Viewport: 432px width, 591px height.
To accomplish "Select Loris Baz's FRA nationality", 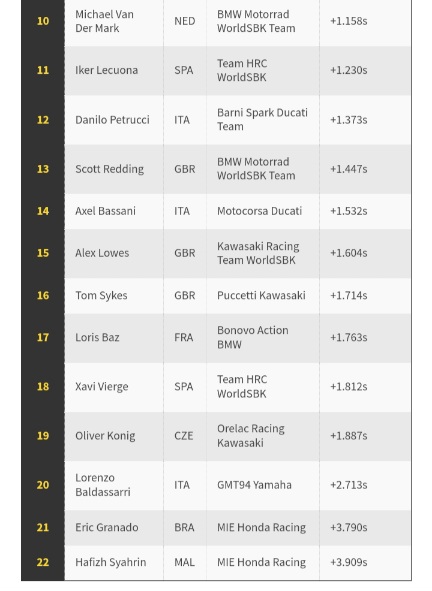I will point(184,337).
